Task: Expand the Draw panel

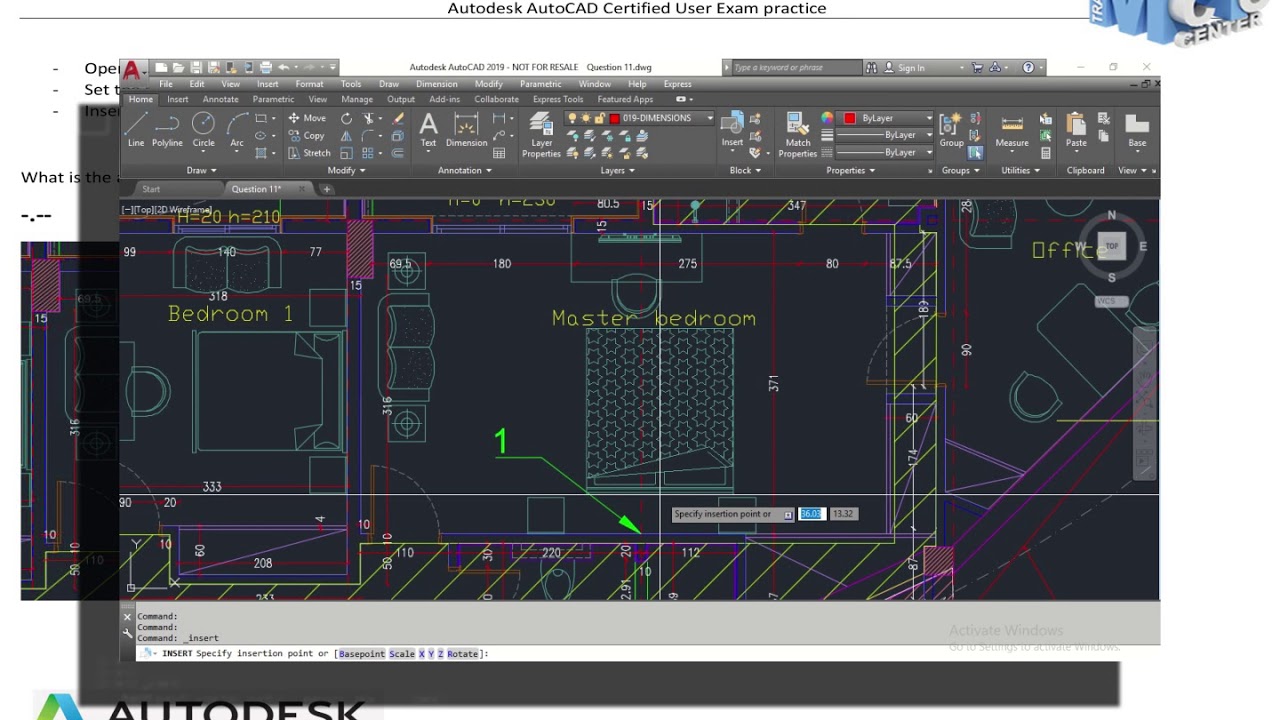Action: 199,171
